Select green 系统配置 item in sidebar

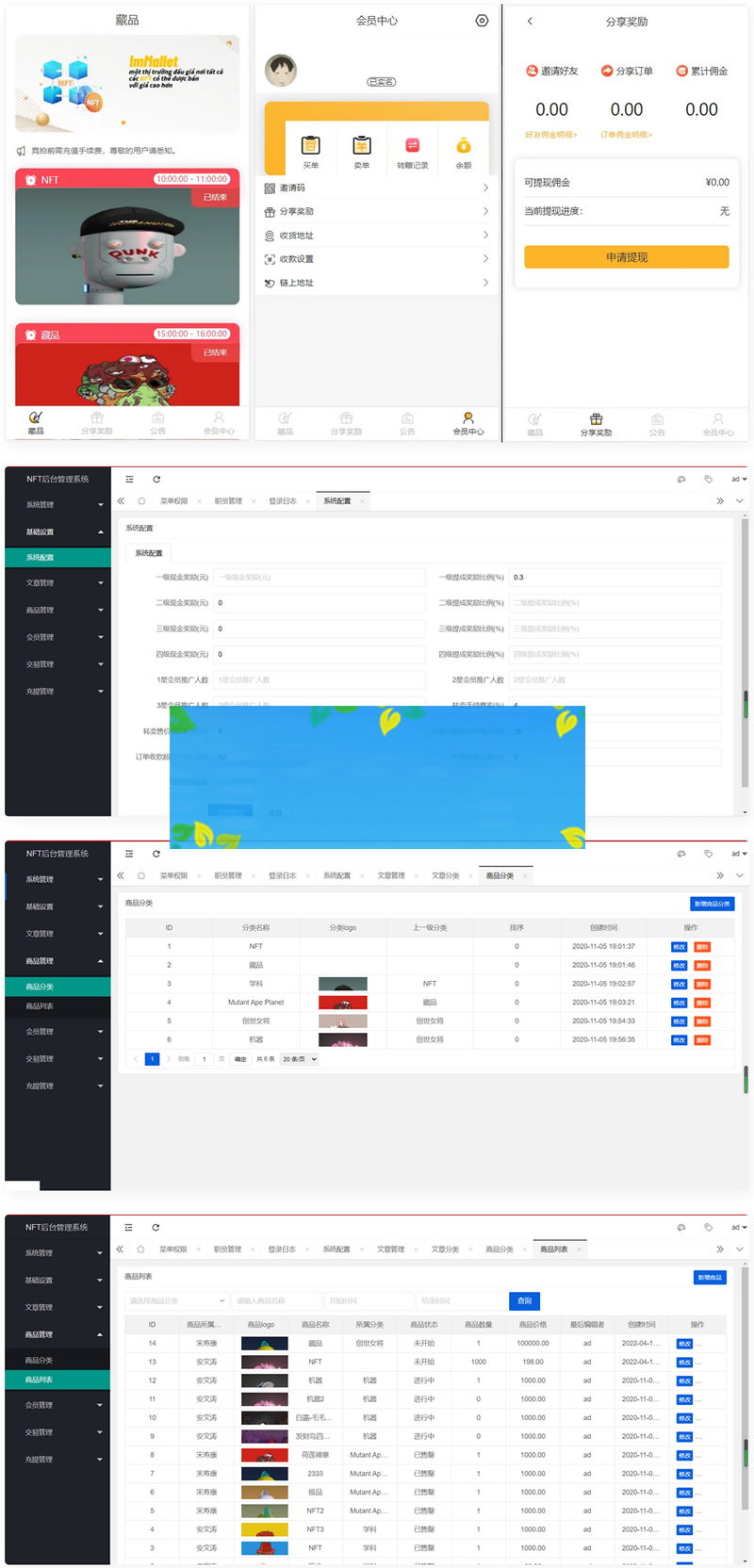coord(57,558)
